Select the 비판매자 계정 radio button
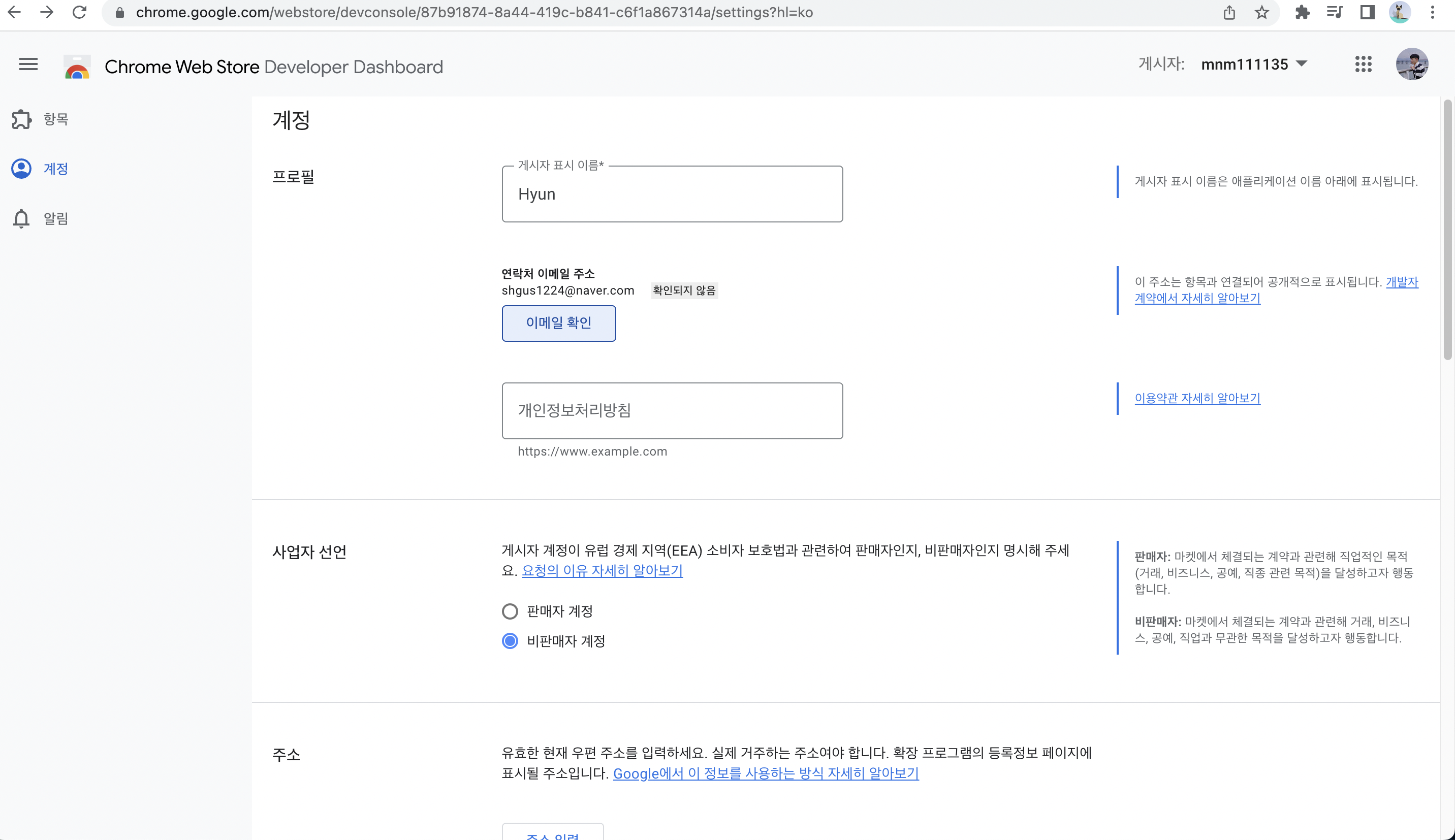Viewport: 1455px width, 840px height. [510, 641]
